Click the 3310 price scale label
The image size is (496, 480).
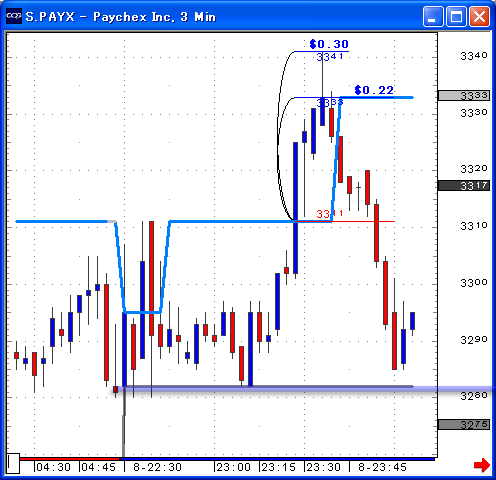pyautogui.click(x=474, y=226)
